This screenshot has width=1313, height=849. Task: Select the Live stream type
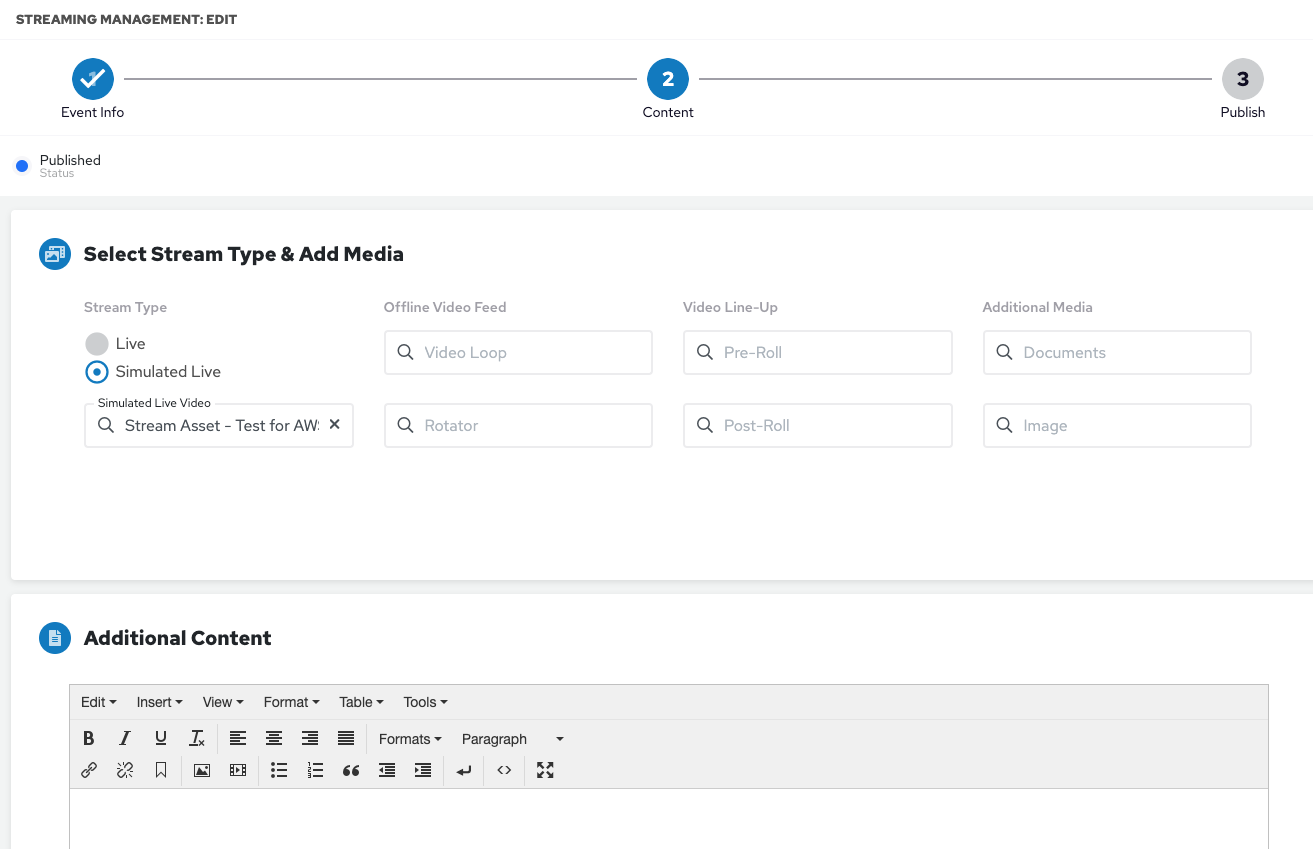pos(97,344)
